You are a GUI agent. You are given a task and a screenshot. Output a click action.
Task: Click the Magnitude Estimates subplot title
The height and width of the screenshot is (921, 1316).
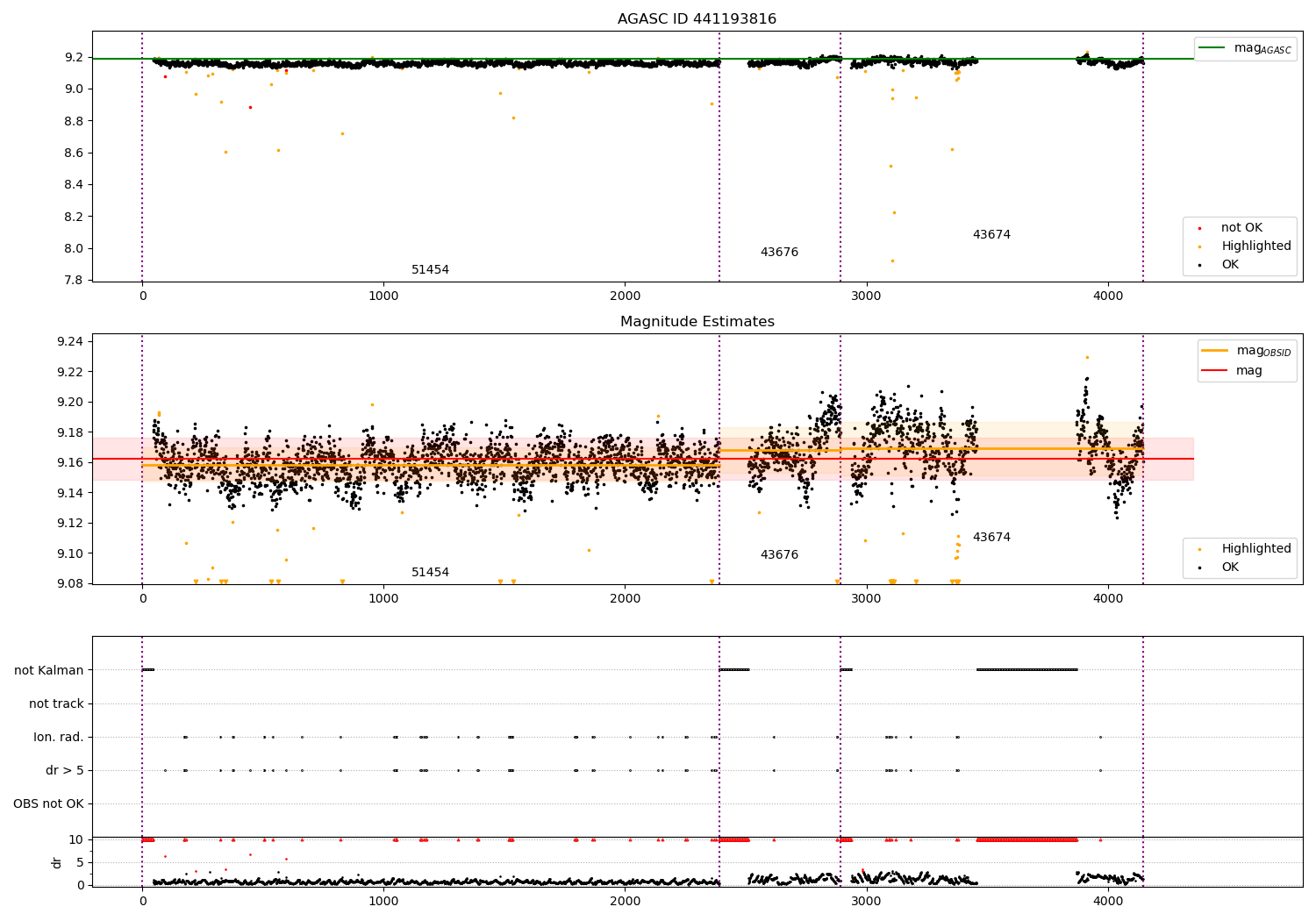(697, 322)
